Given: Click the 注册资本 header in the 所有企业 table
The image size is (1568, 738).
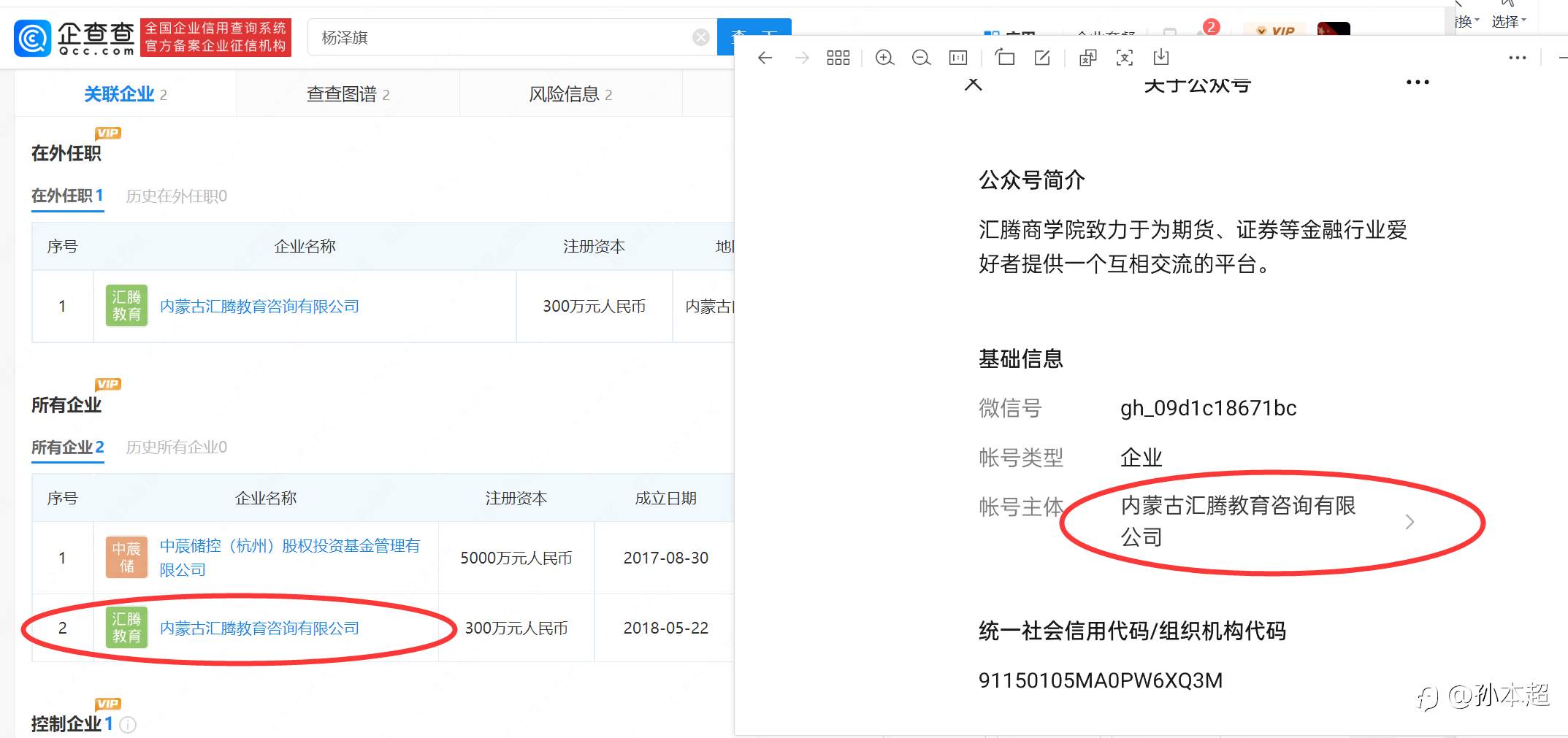Looking at the screenshot, I should click(x=516, y=498).
